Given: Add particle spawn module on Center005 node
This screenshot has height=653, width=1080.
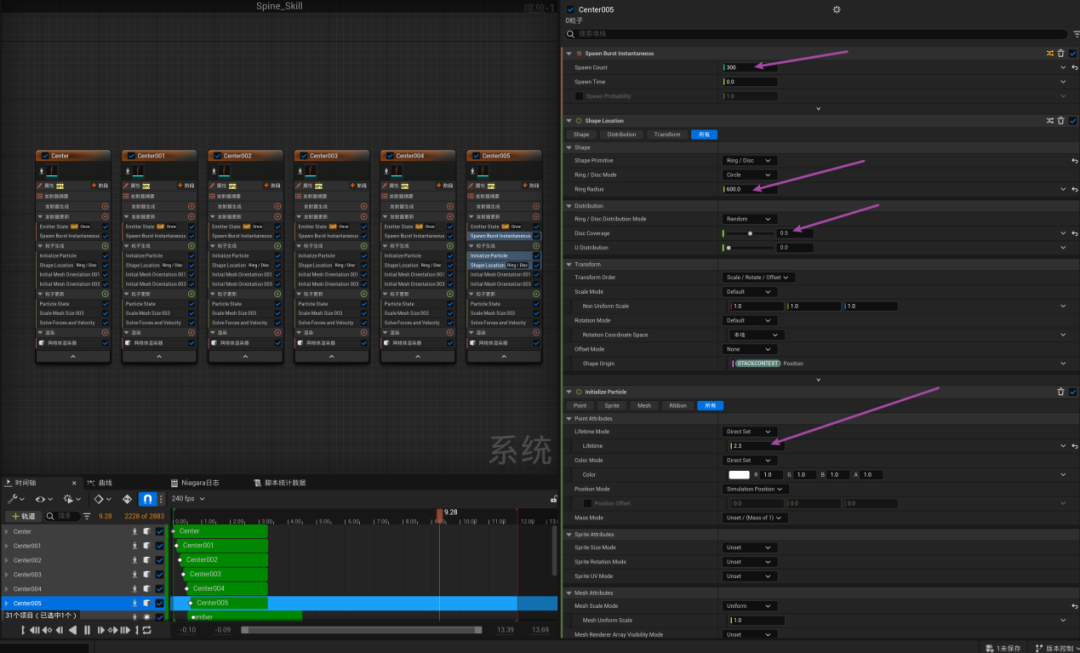Looking at the screenshot, I should tap(536, 246).
